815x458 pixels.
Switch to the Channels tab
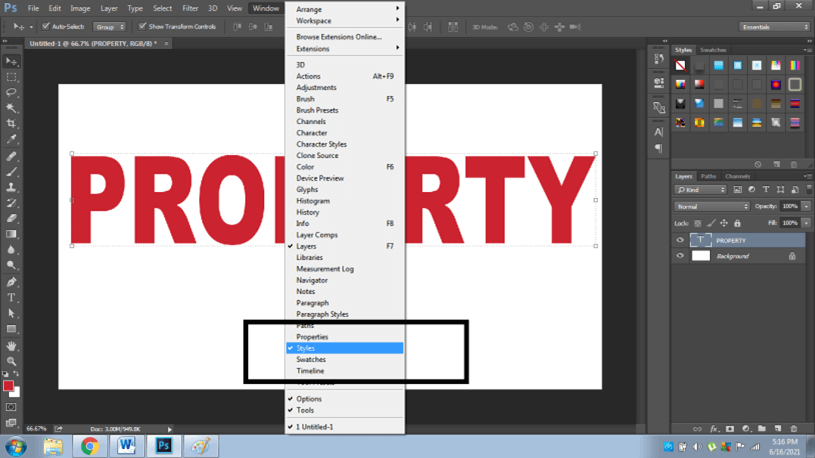(x=737, y=176)
